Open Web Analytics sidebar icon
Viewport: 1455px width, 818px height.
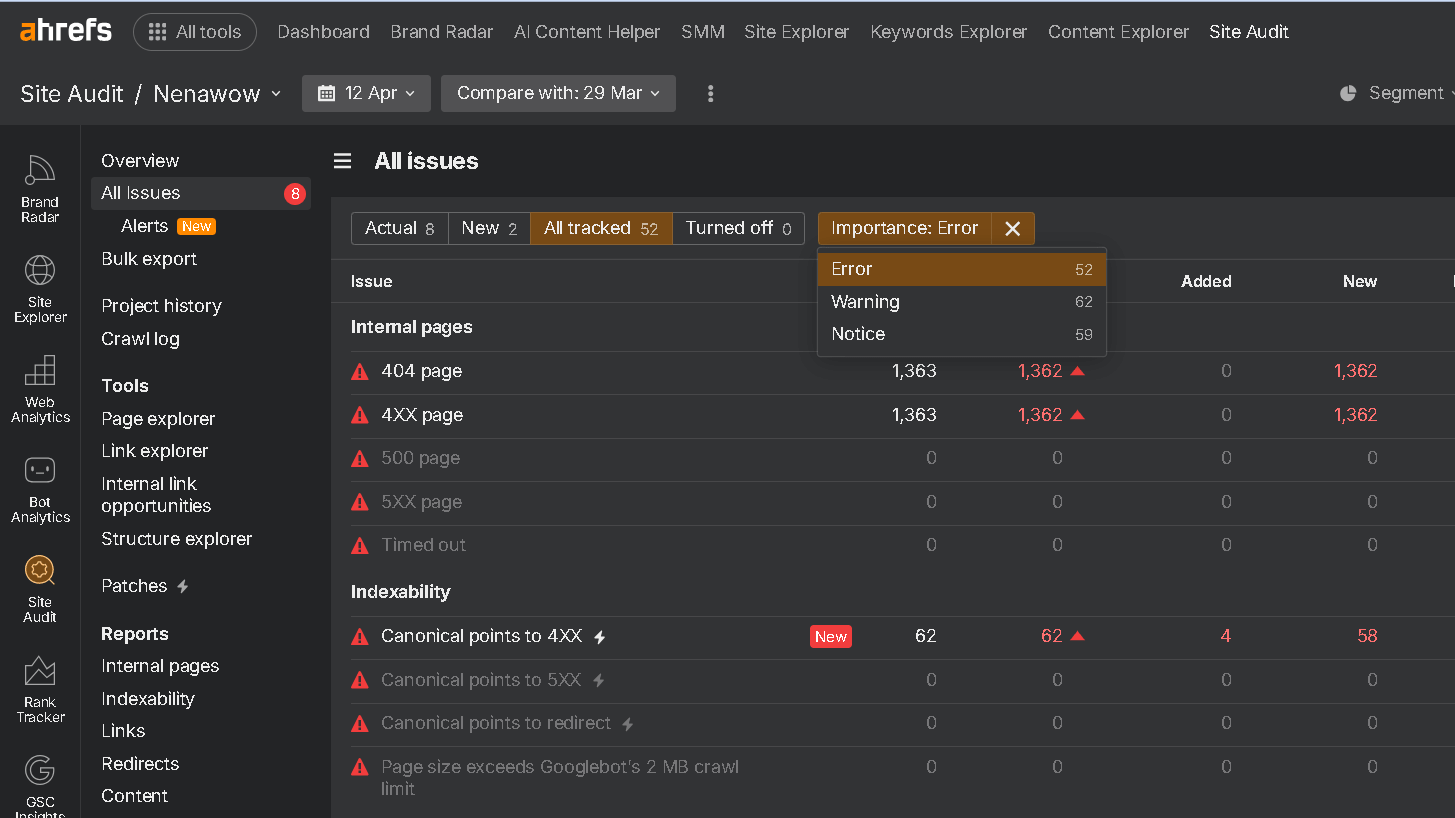pos(40,389)
